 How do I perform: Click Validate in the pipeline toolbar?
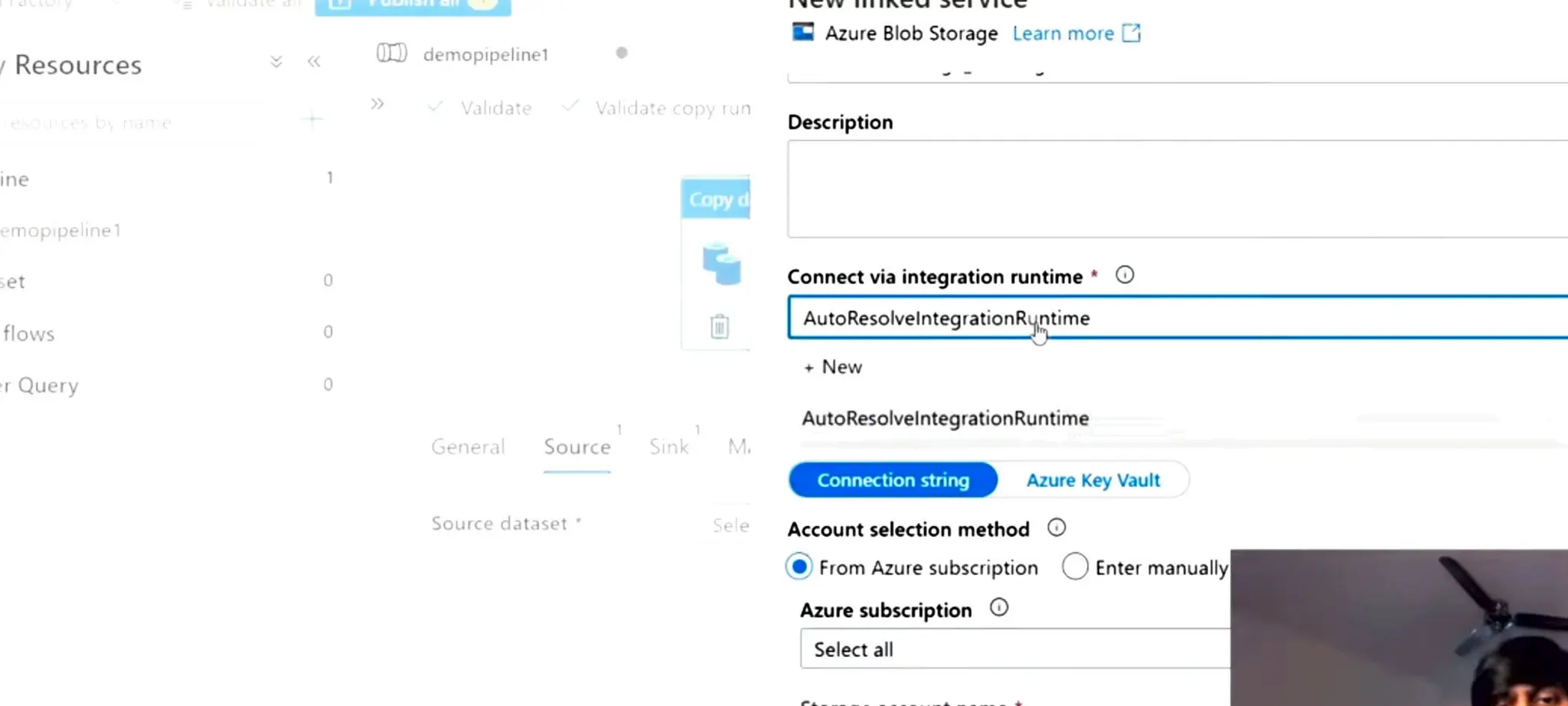tap(481, 108)
